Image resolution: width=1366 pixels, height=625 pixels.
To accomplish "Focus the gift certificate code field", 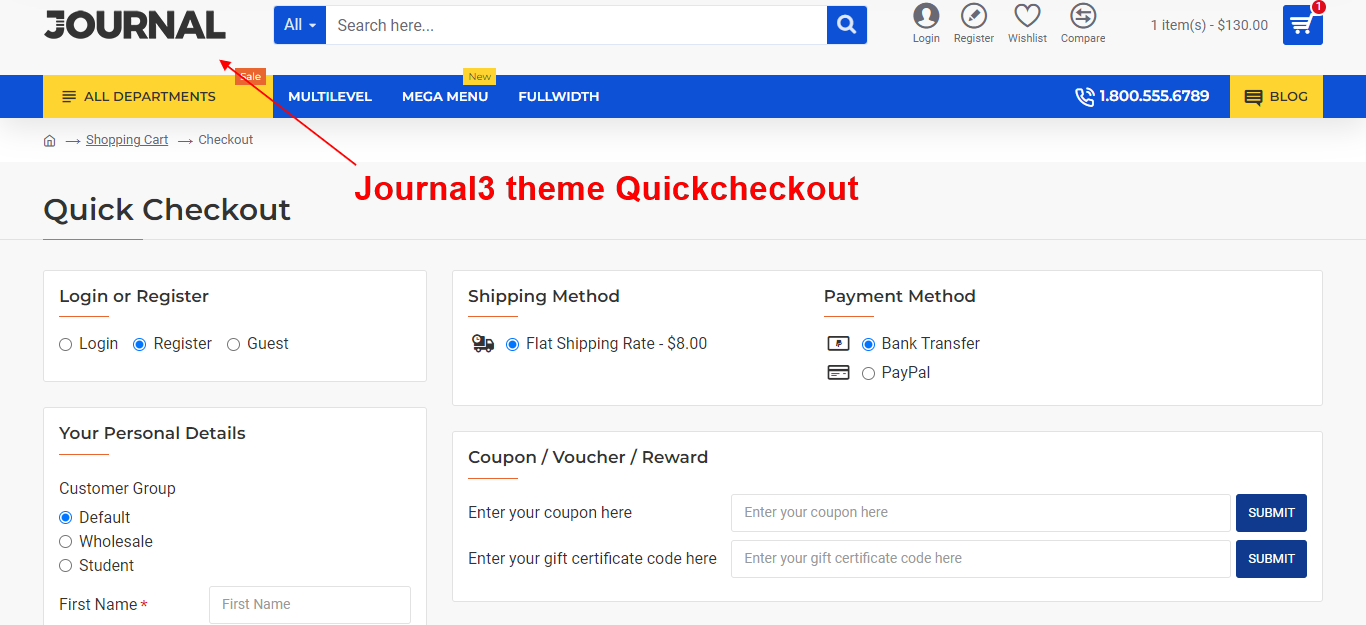I will (x=981, y=559).
